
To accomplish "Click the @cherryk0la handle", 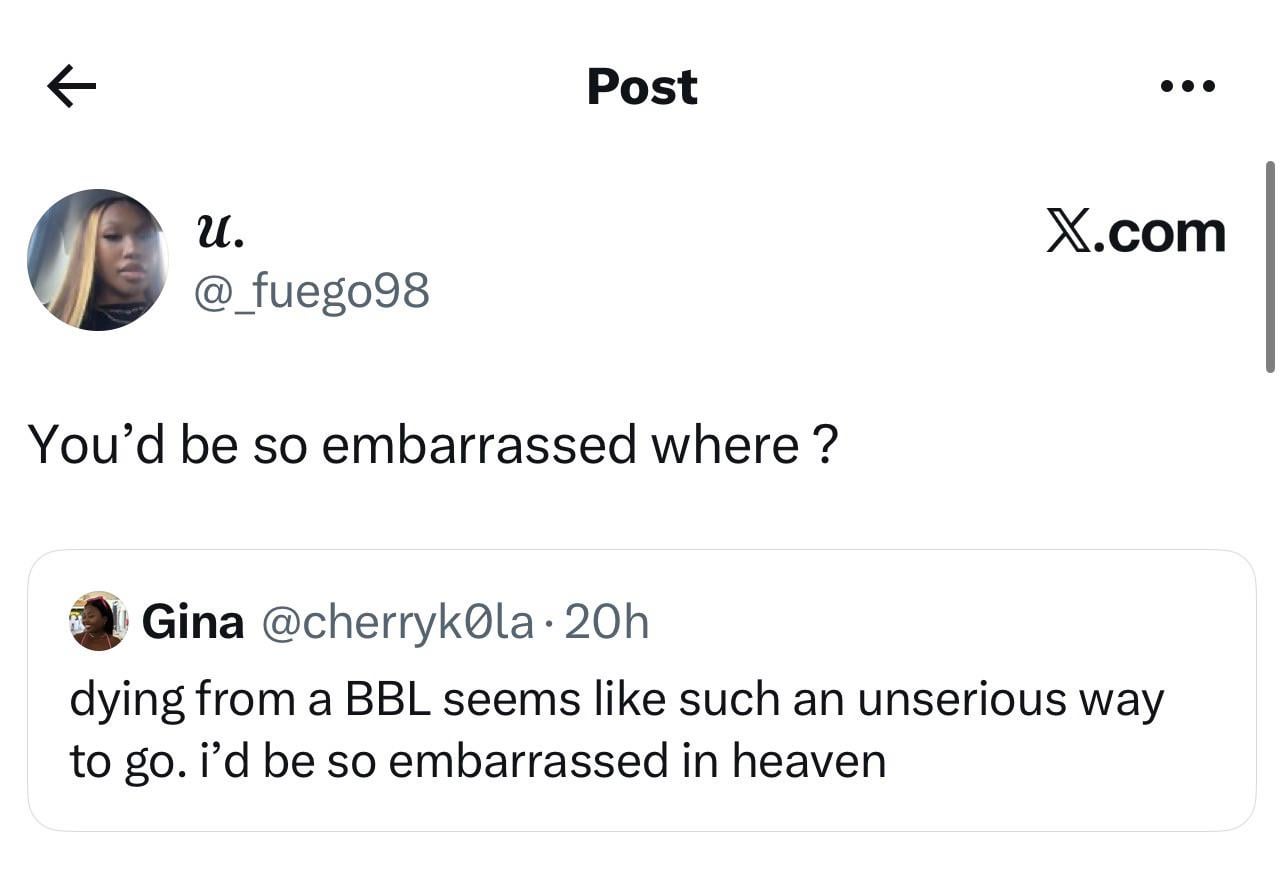I will coord(397,623).
